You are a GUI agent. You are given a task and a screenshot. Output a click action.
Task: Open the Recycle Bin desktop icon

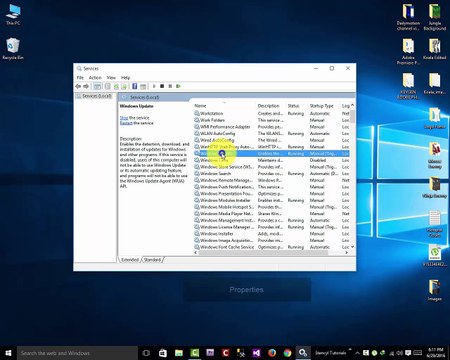[x=13, y=49]
